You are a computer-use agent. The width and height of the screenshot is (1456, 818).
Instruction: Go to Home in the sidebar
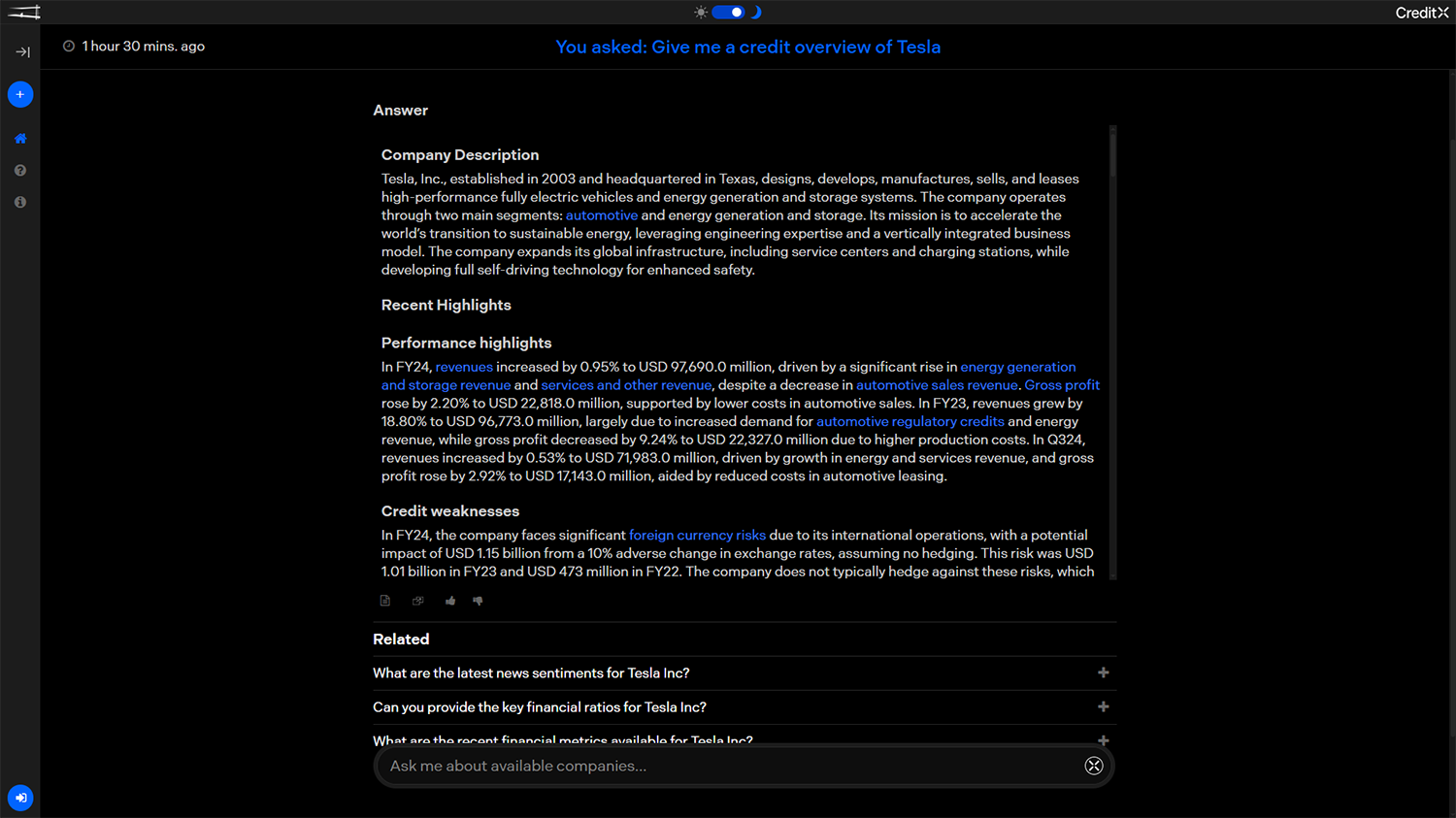coord(20,138)
